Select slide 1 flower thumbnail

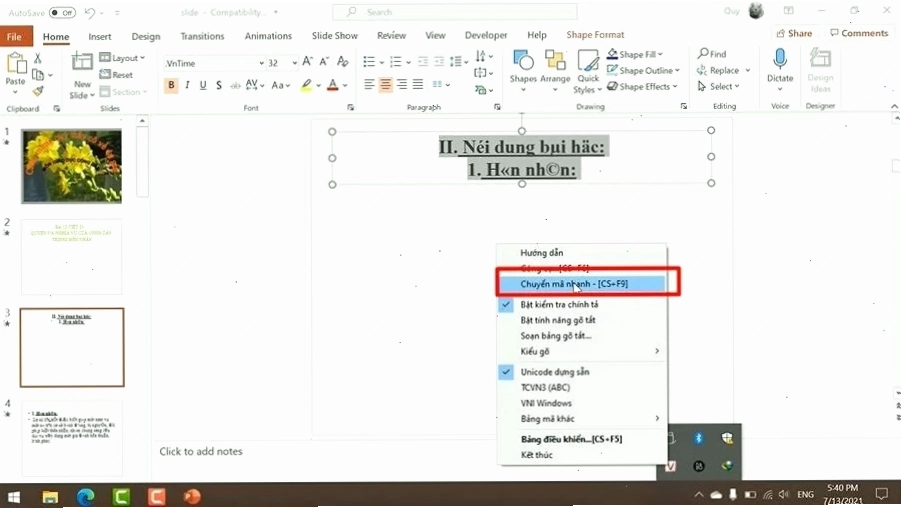coord(72,166)
